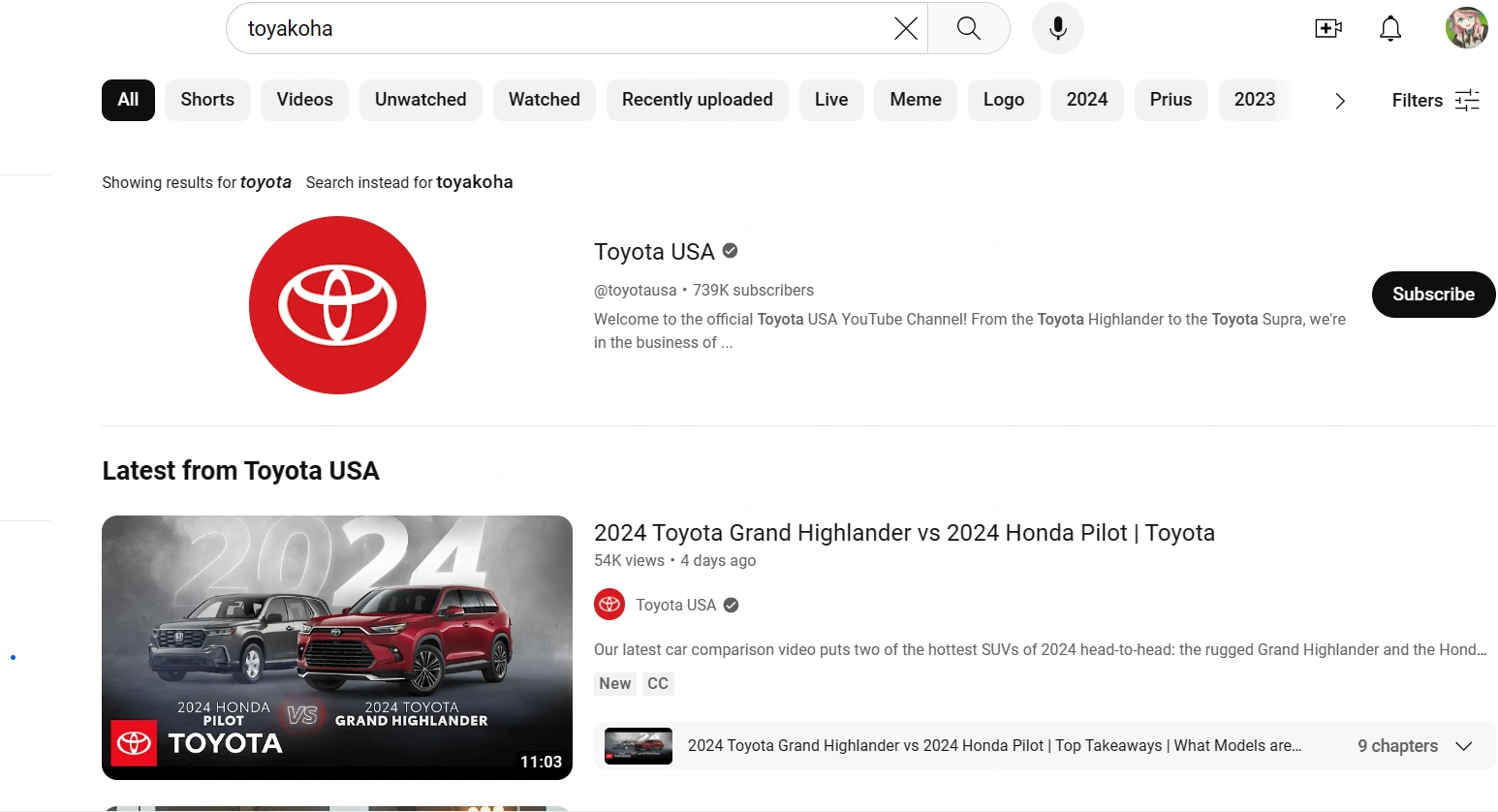This screenshot has height=812, width=1498.
Task: Open the Create video icon
Action: coord(1328,28)
